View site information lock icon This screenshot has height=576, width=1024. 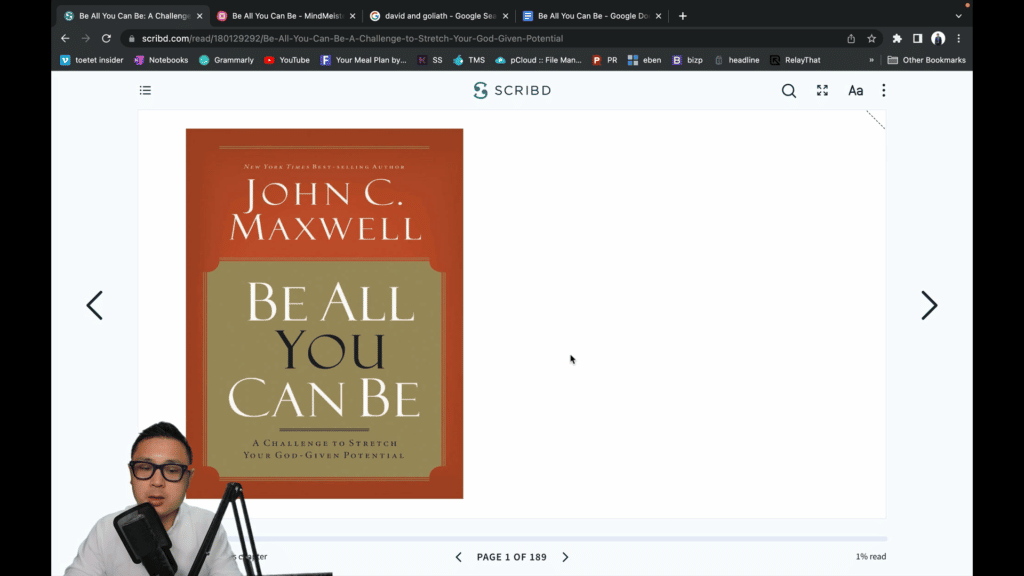click(x=131, y=39)
